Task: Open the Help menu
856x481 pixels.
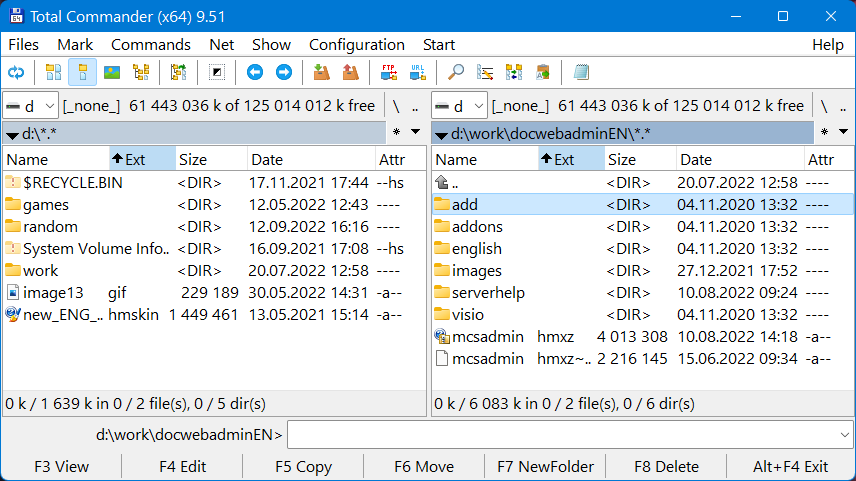Action: point(828,45)
